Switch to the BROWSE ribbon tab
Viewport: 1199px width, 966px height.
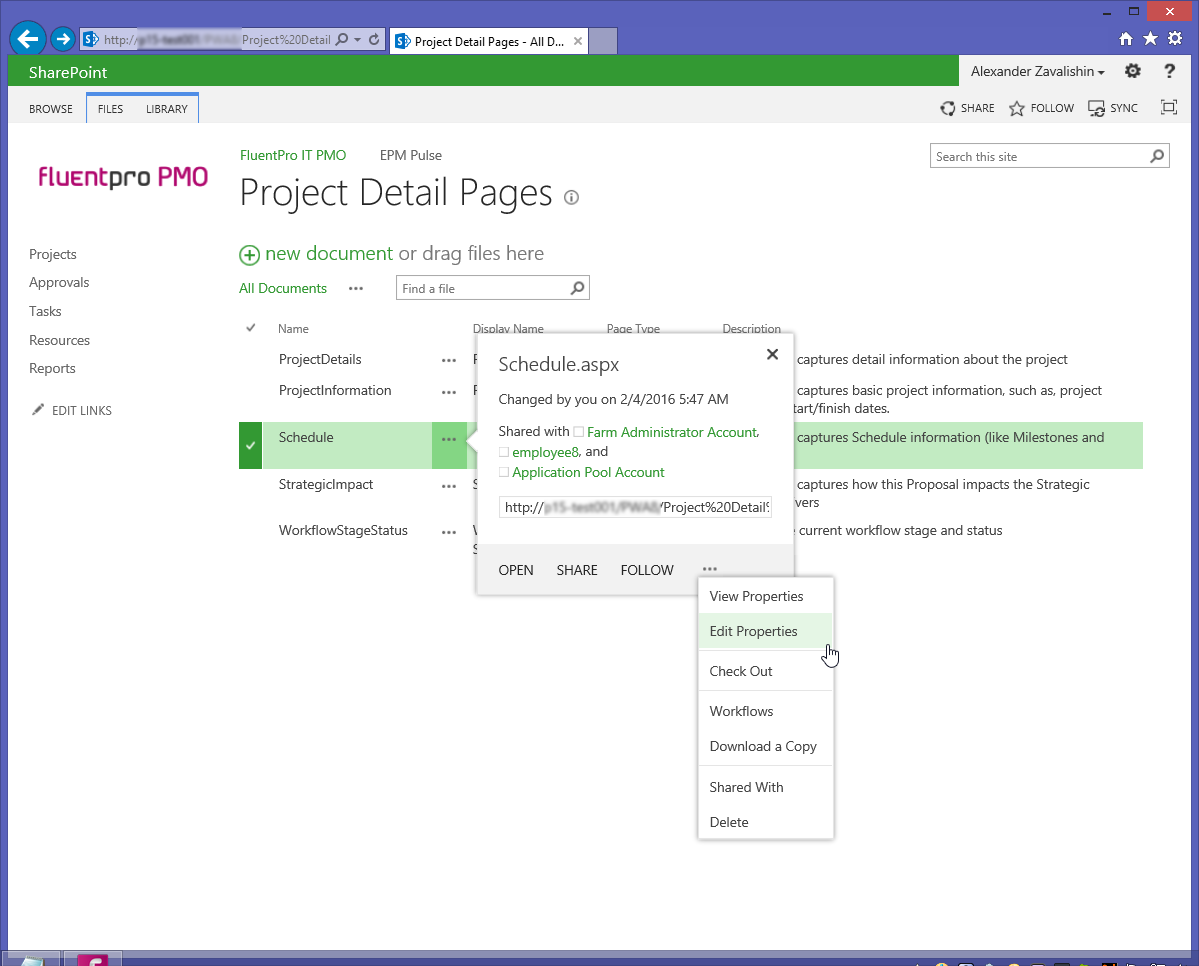click(x=50, y=109)
